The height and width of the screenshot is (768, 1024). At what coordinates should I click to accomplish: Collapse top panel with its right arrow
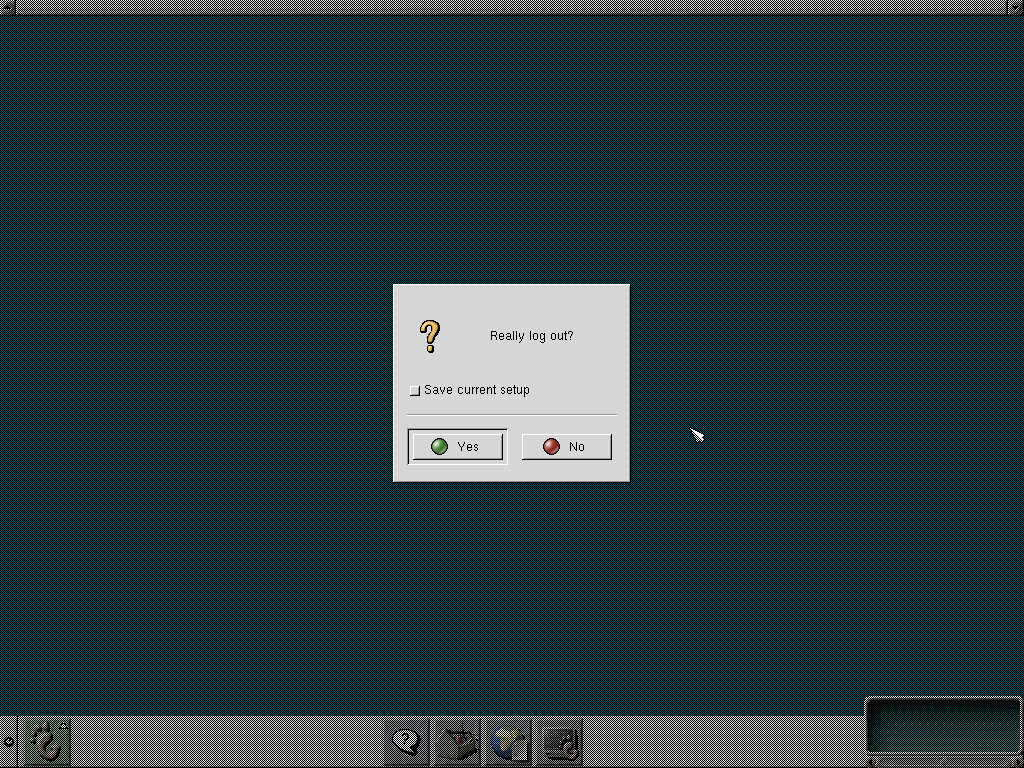tap(1017, 7)
